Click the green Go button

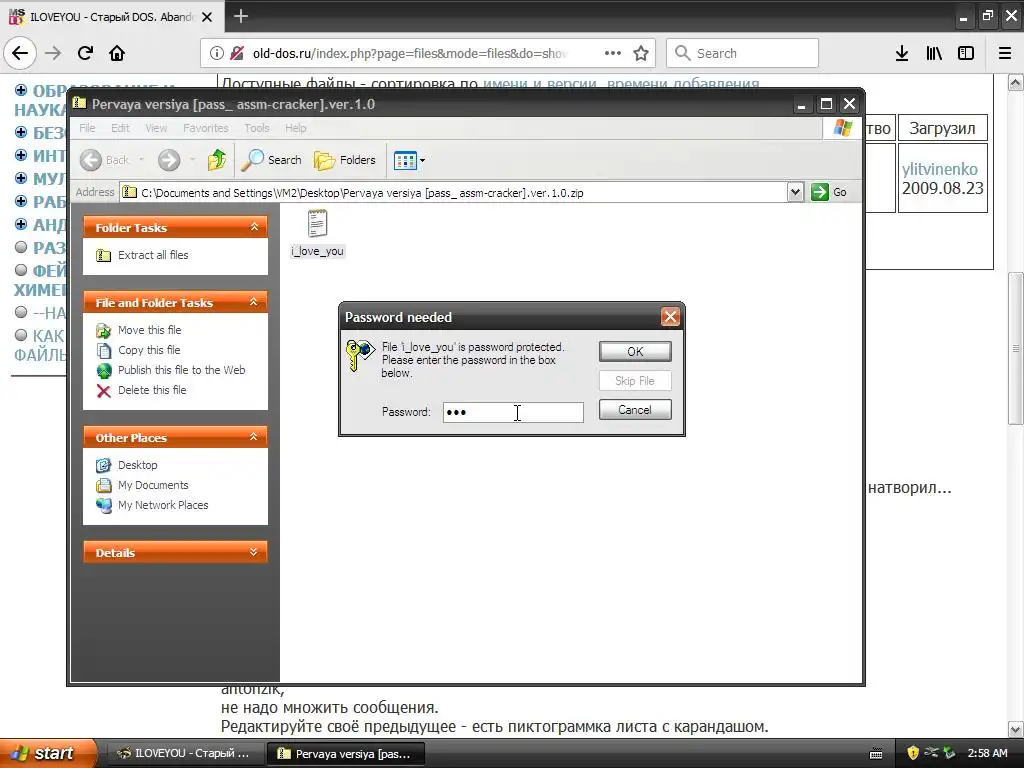[829, 192]
